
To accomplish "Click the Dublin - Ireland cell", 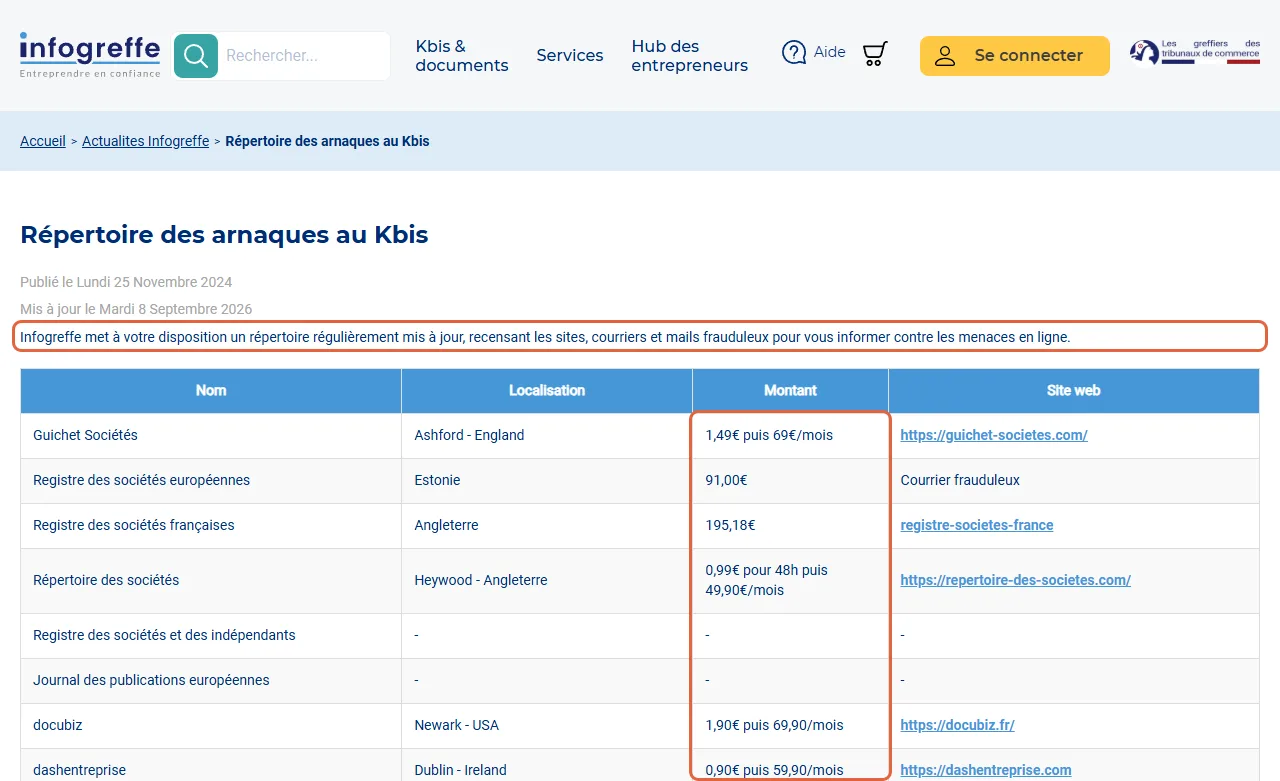I will pyautogui.click(x=547, y=766).
